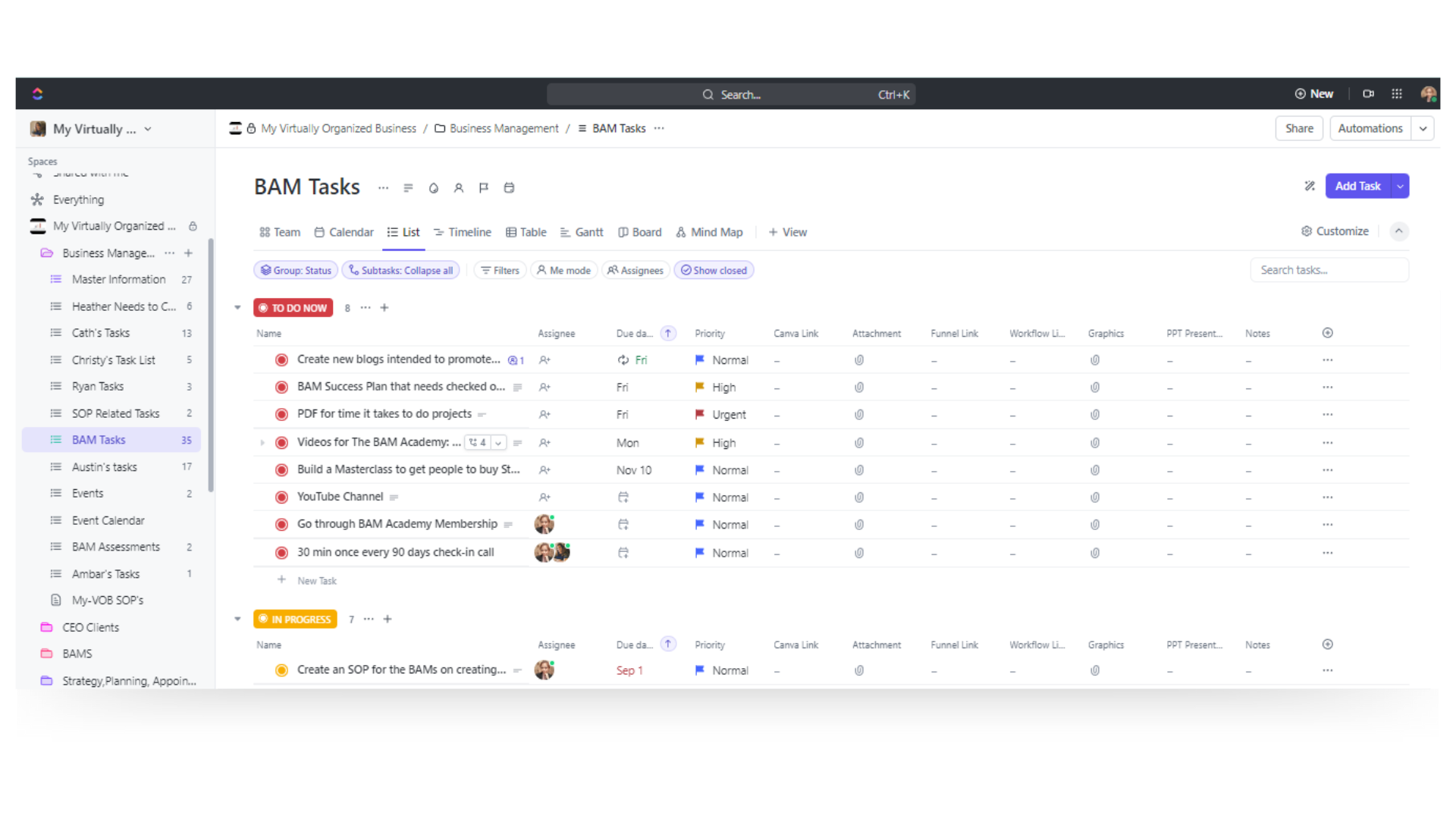Open Group: Status dropdown filter
The width and height of the screenshot is (1456, 819).
(294, 269)
